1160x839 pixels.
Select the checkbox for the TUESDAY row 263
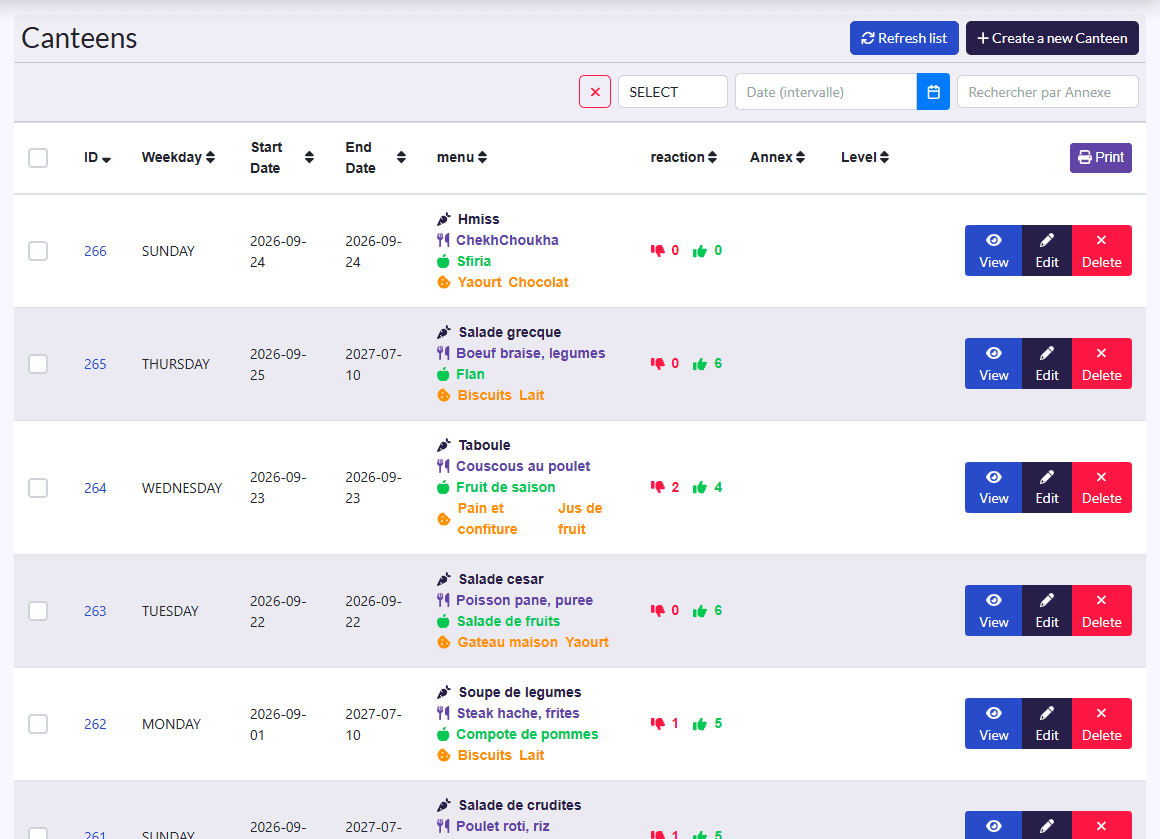38,611
